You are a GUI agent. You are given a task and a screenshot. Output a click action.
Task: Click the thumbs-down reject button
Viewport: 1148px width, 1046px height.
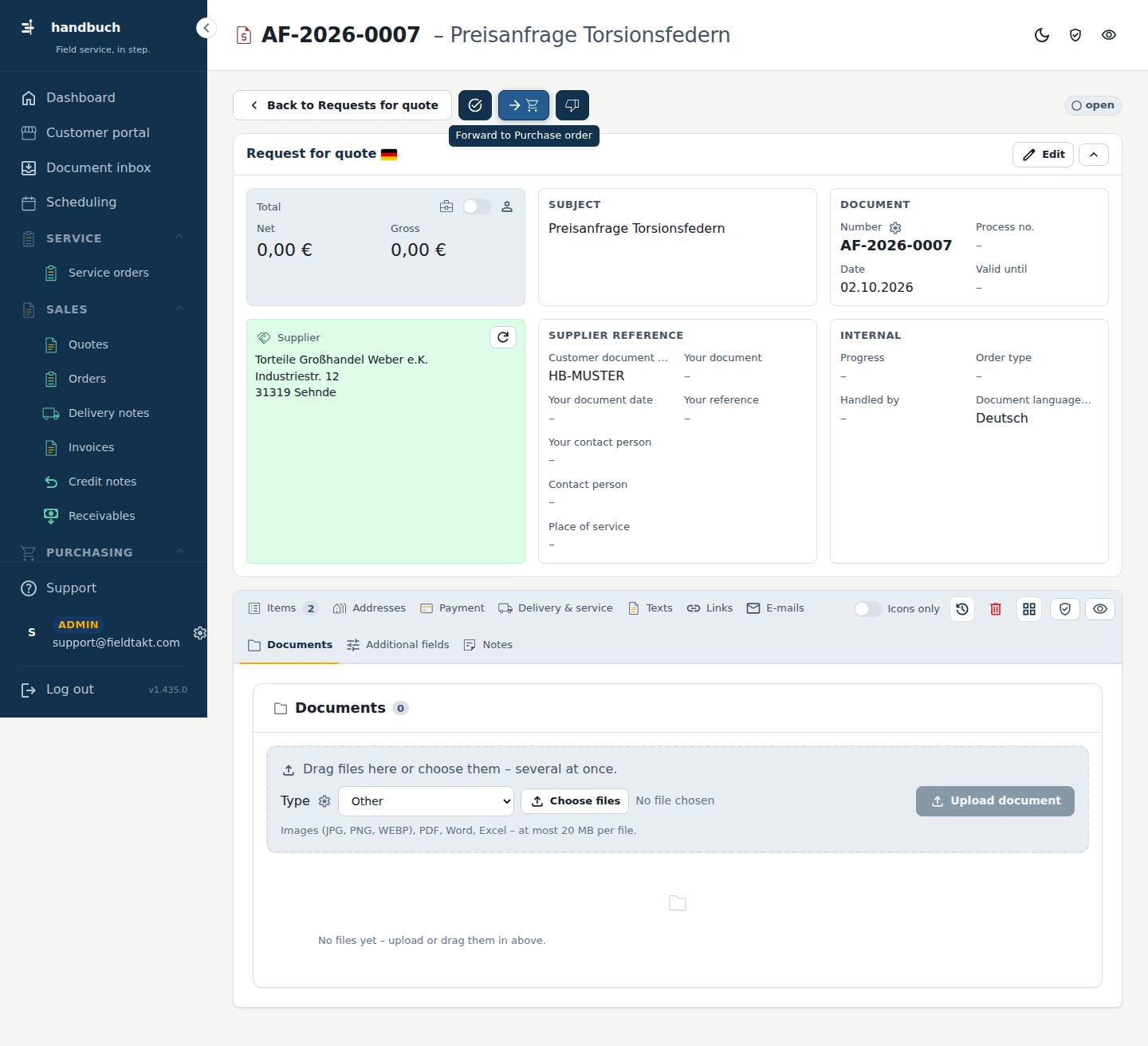[572, 105]
